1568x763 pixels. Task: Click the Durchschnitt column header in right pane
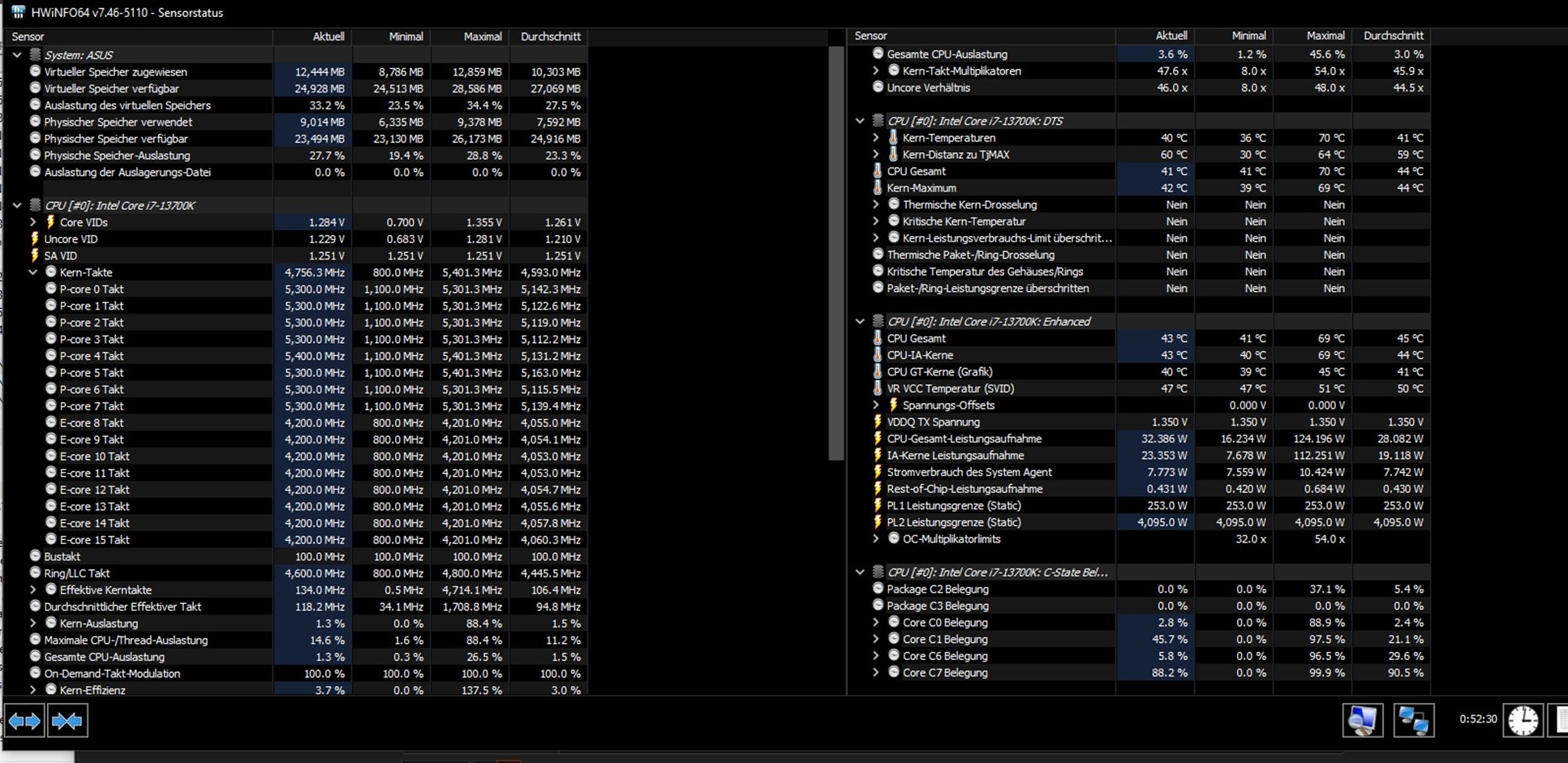tap(1390, 36)
